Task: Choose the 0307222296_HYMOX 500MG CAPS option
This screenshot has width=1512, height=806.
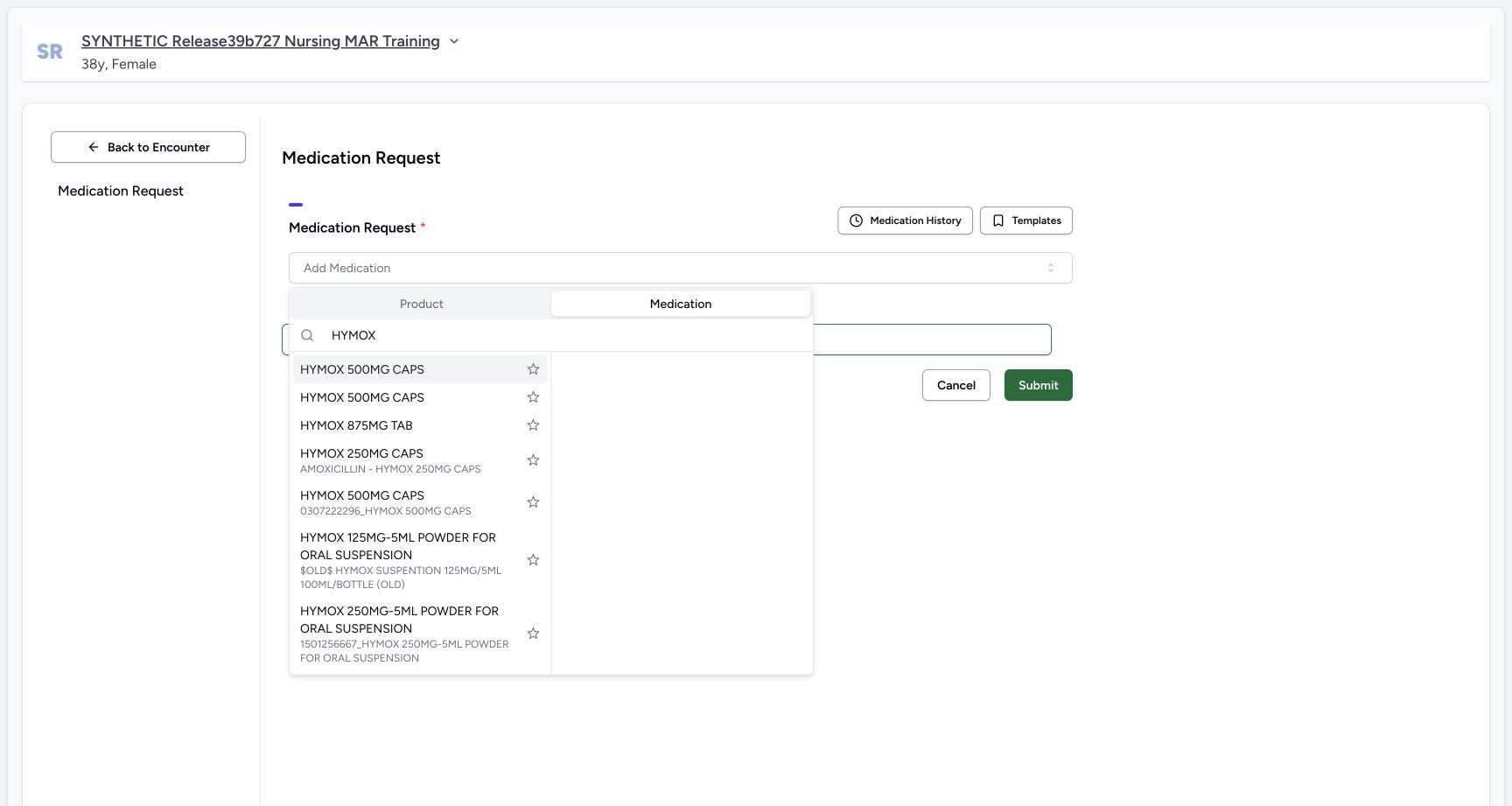Action: pyautogui.click(x=420, y=502)
